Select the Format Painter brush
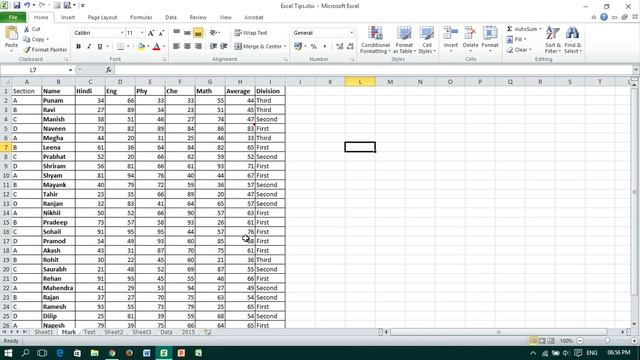The image size is (640, 360). click(27, 49)
